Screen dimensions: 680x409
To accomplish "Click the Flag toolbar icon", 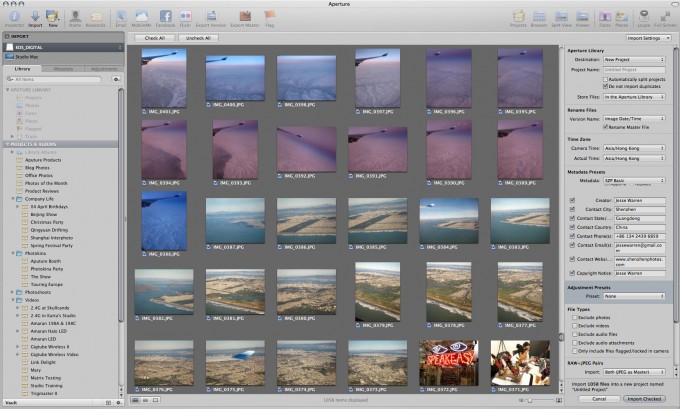I will point(269,17).
